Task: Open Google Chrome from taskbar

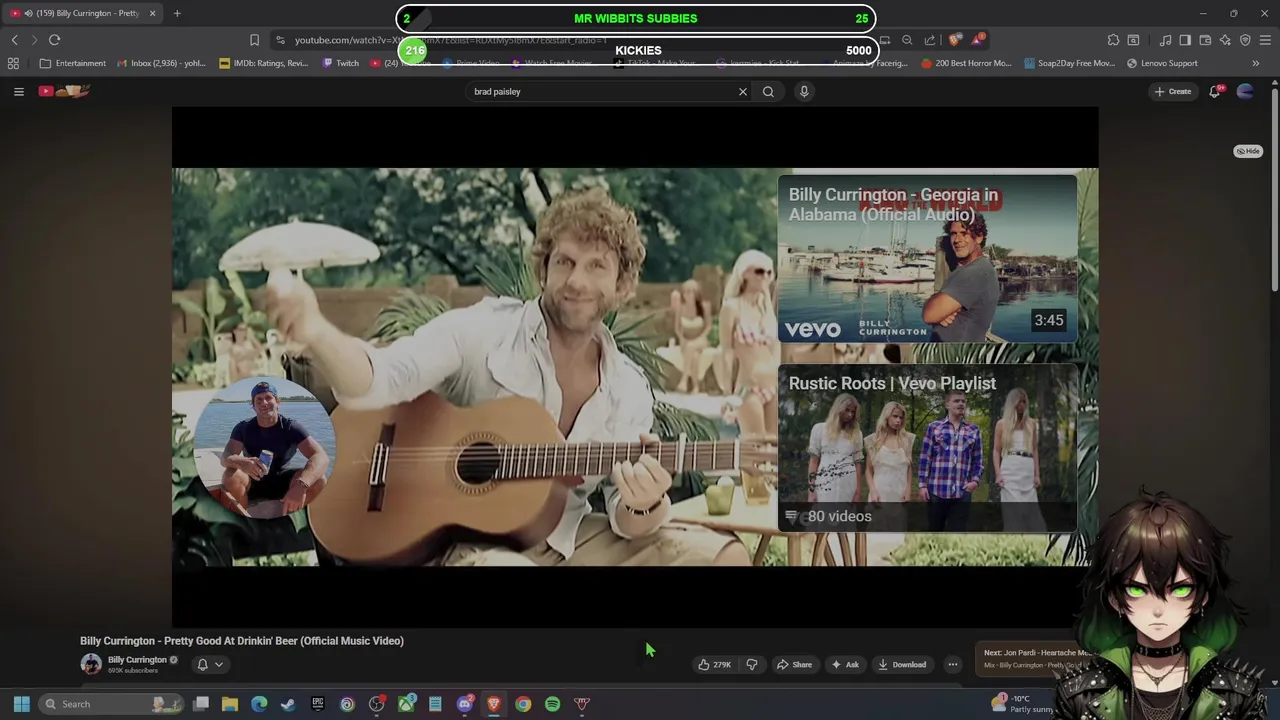Action: [x=523, y=704]
